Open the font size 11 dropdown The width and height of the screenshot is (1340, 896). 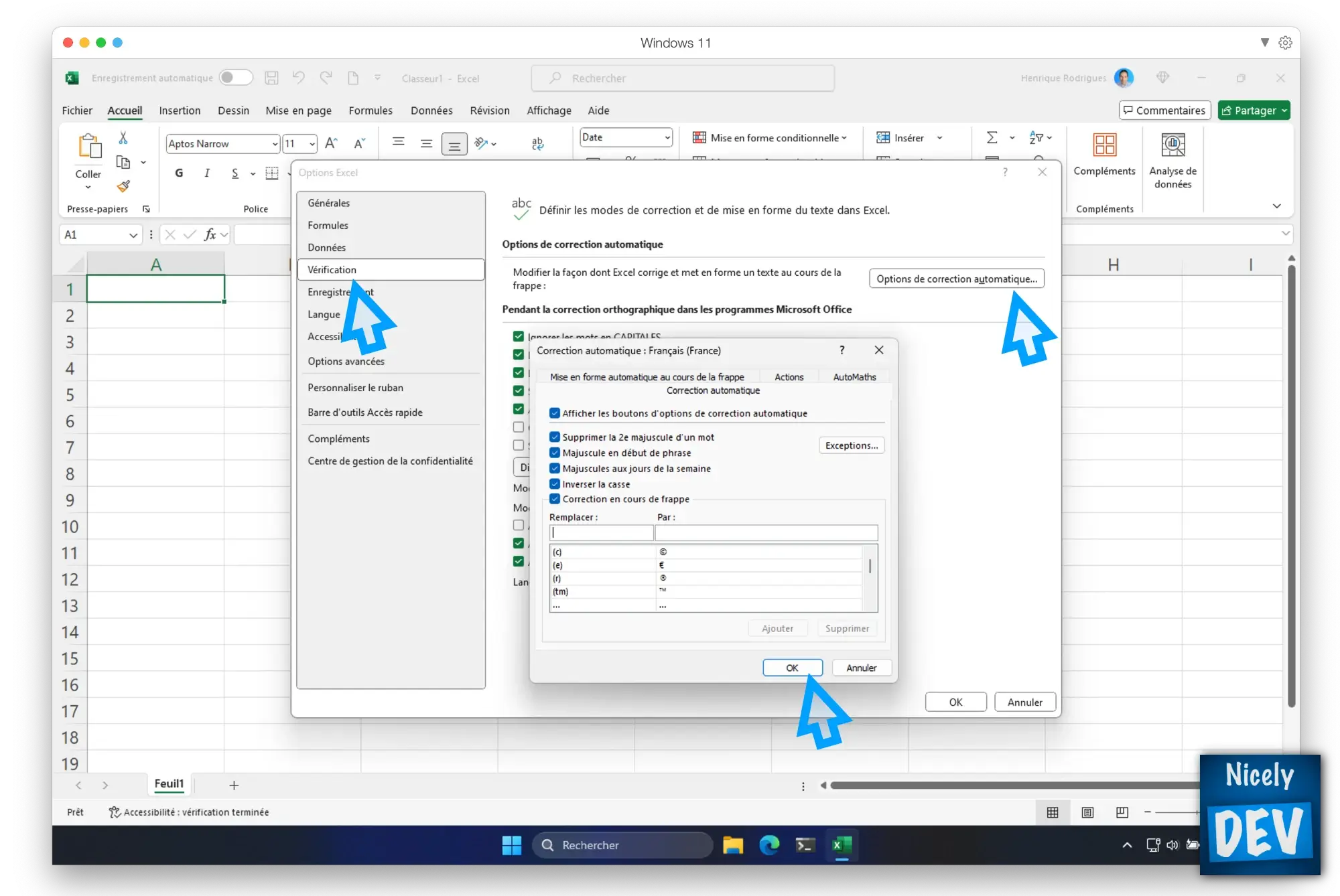[x=312, y=144]
